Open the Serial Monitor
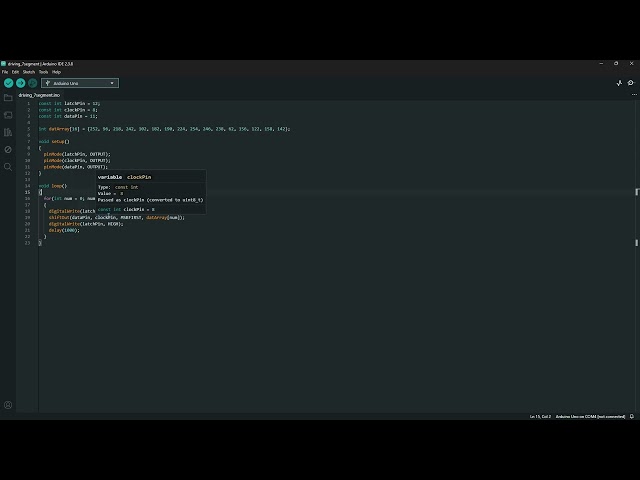Viewport: 640px width, 480px height. 632,83
